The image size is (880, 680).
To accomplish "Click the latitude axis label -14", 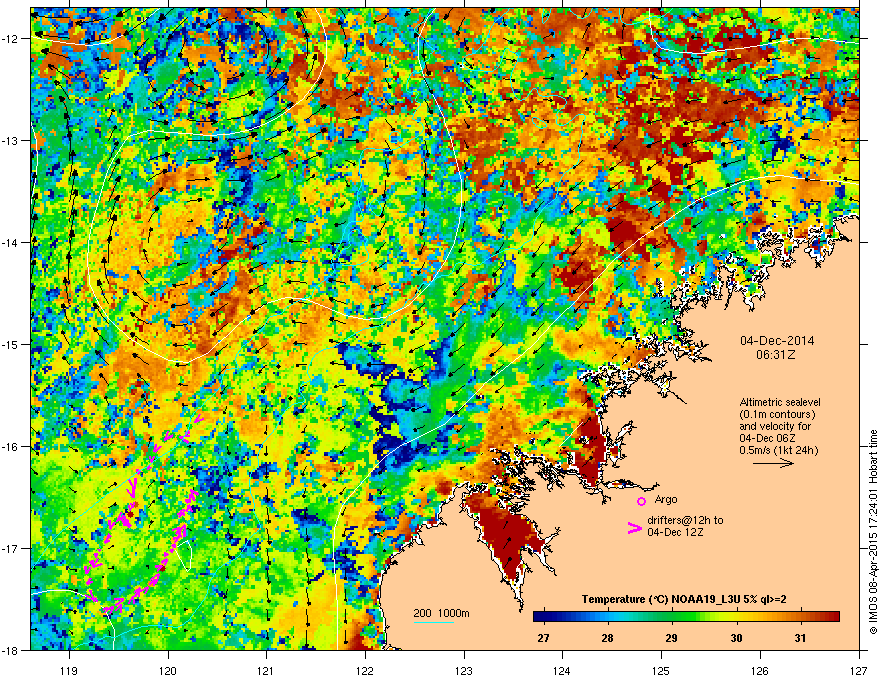I will (x=11, y=242).
